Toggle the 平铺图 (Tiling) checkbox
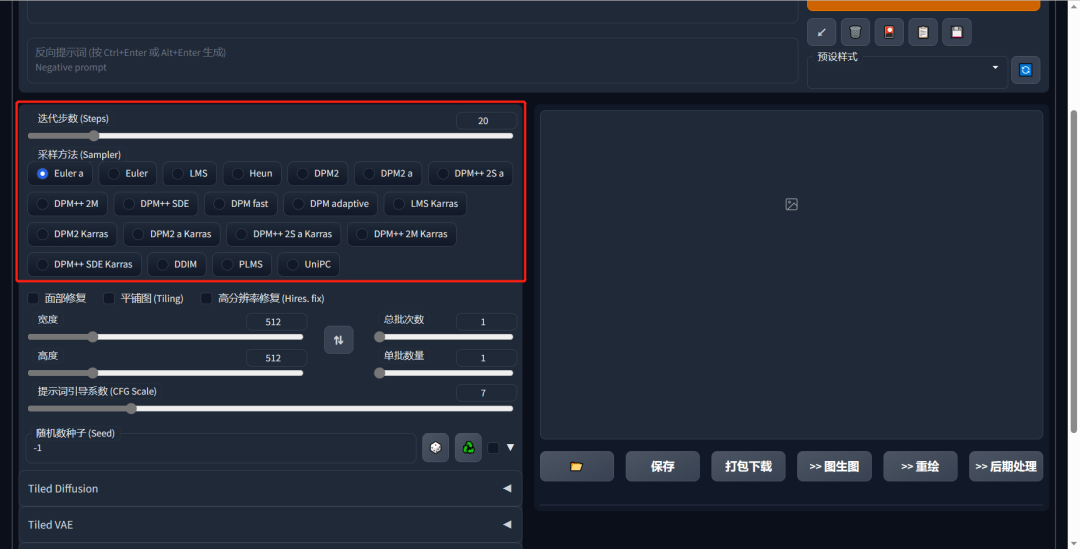Image resolution: width=1080 pixels, height=549 pixels. click(x=109, y=298)
